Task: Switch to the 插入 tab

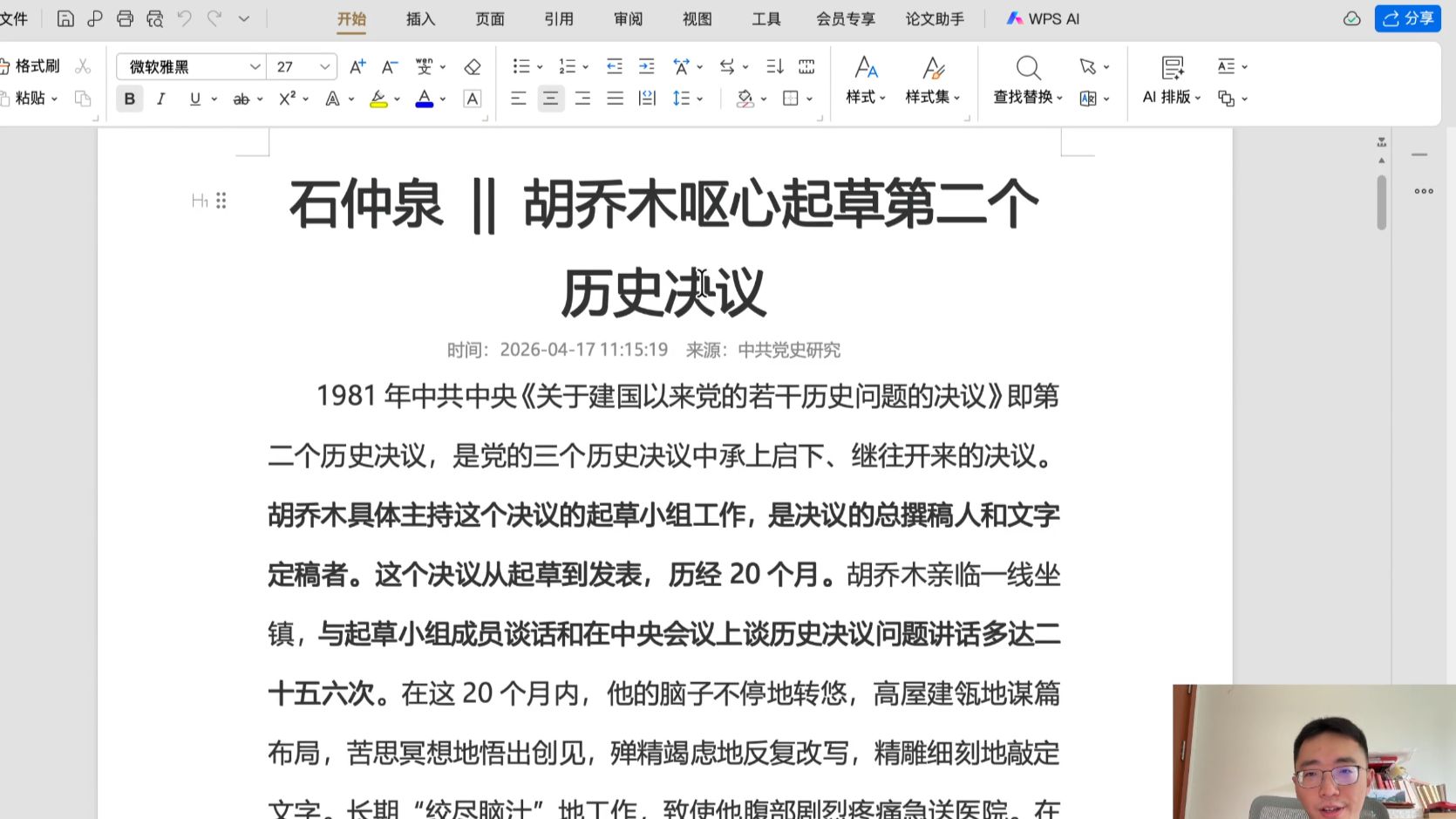Action: click(420, 18)
